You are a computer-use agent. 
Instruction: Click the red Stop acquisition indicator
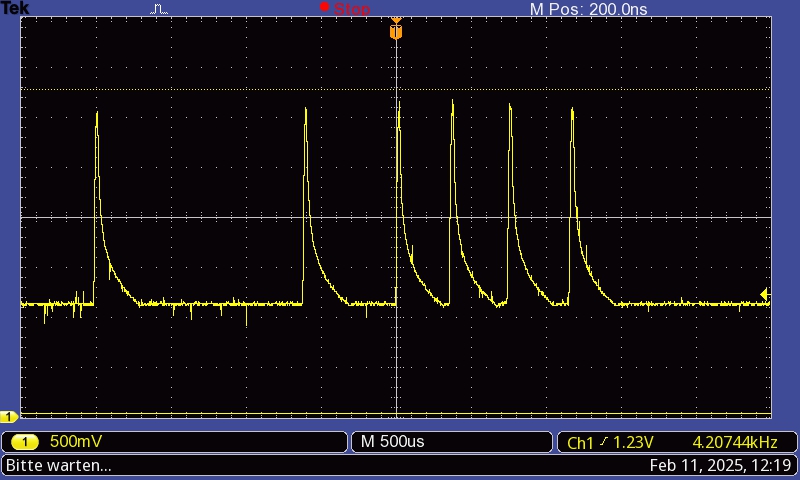[x=345, y=8]
